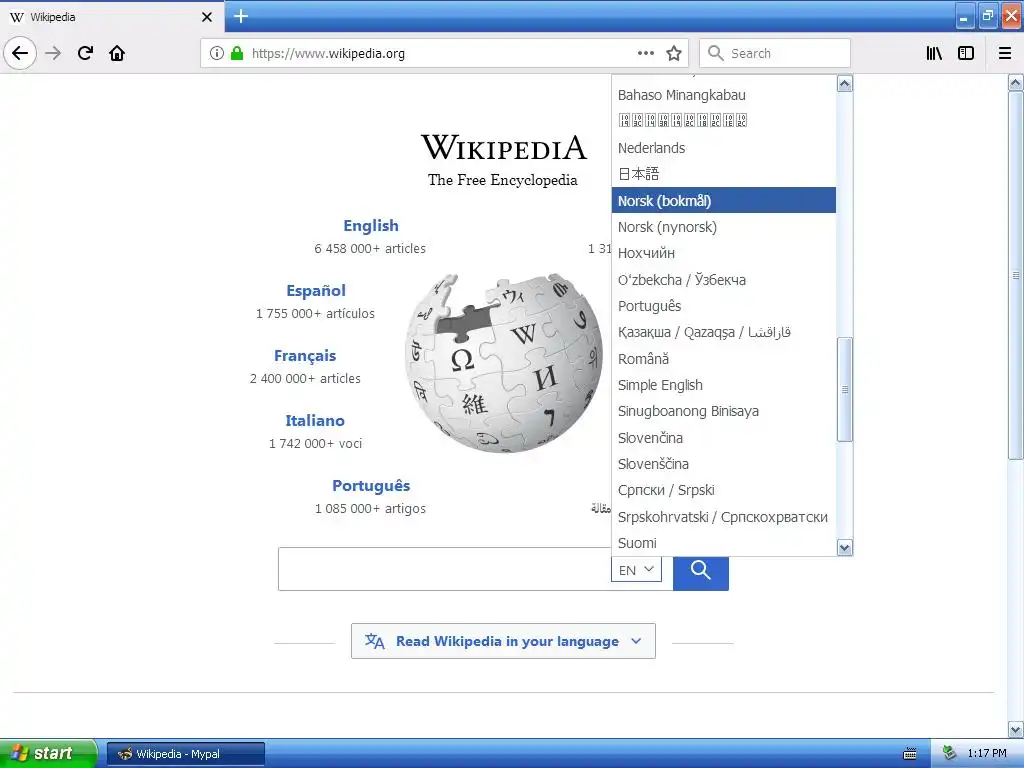Click the Wikipedia puzzle globe logo
This screenshot has width=1024, height=768.
coord(504,362)
